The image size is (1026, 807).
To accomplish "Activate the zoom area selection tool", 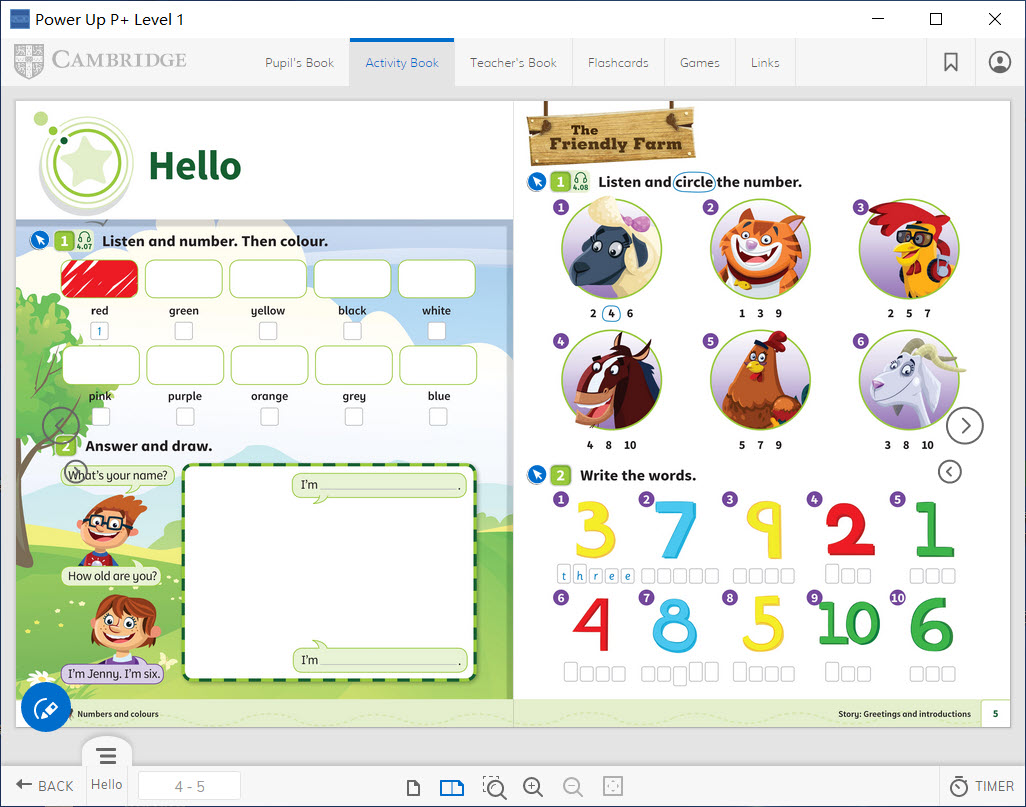I will point(493,787).
